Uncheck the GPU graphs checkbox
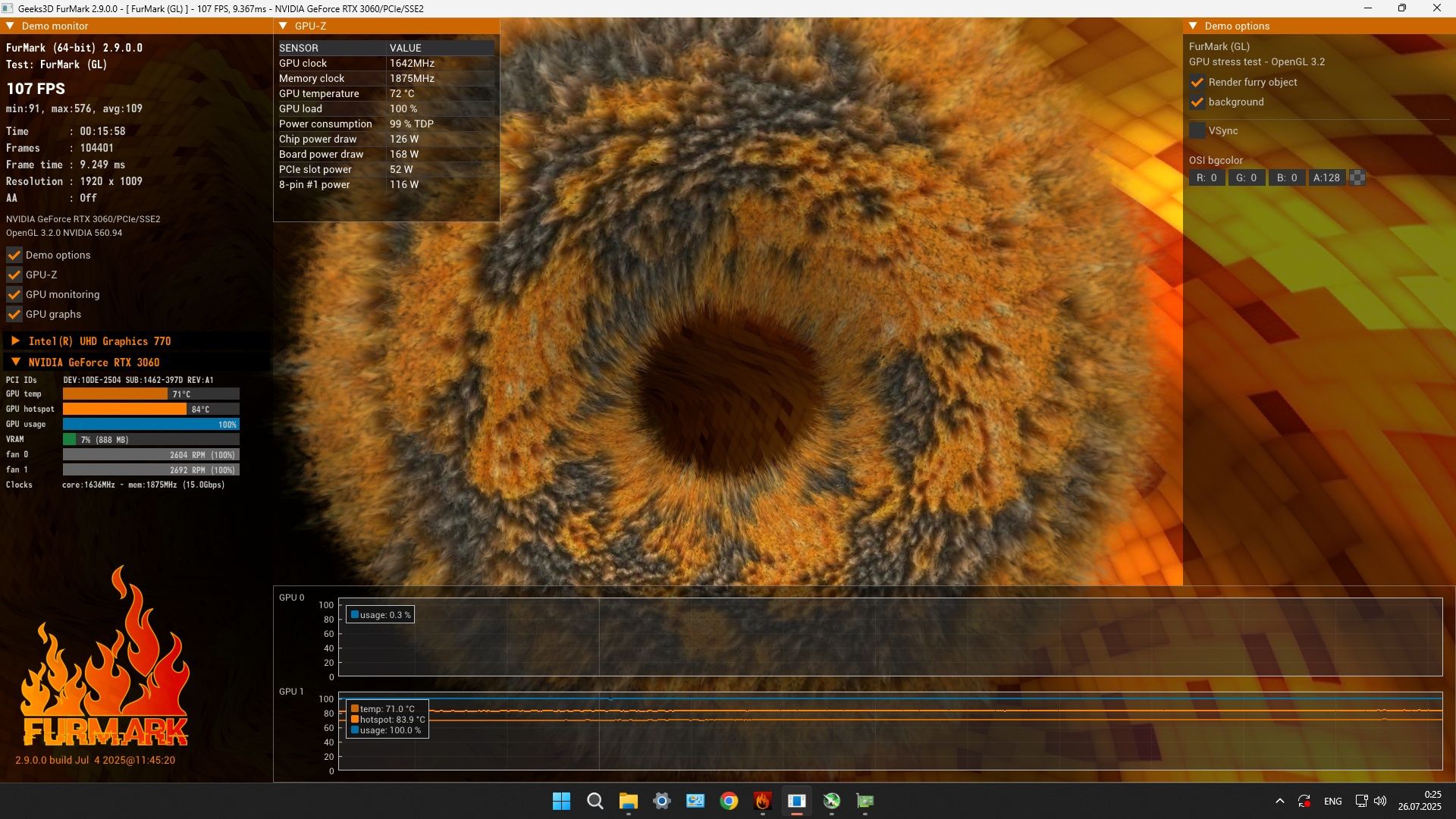 click(x=14, y=314)
